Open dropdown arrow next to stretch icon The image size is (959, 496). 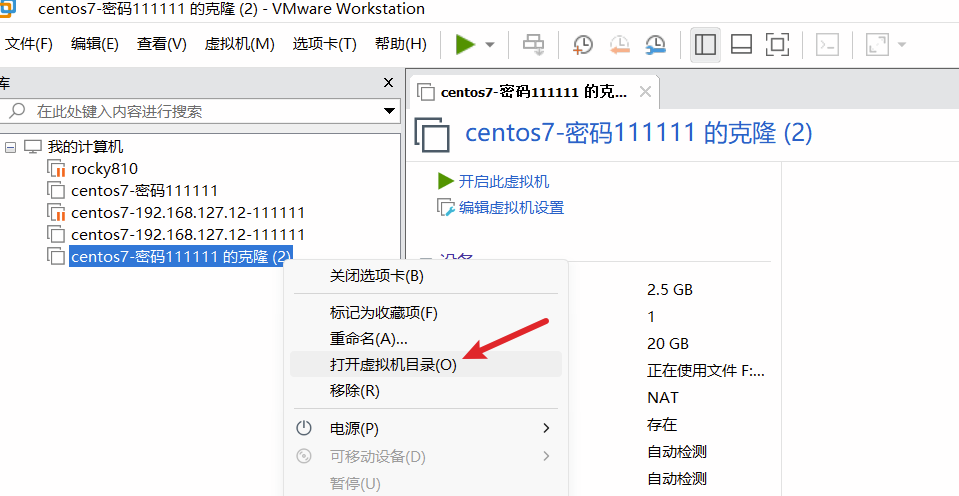click(901, 45)
